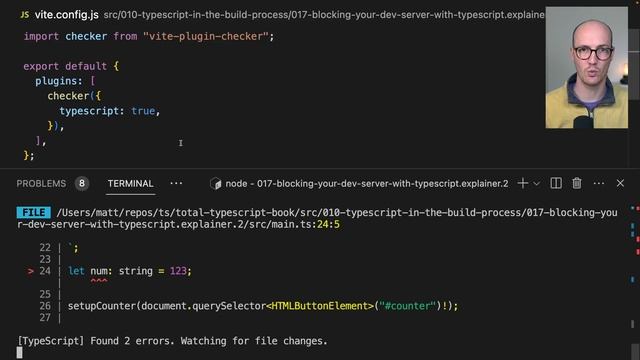The height and width of the screenshot is (360, 640).
Task: Click the terminal scrollbar overview ruler
Action: tap(634, 282)
